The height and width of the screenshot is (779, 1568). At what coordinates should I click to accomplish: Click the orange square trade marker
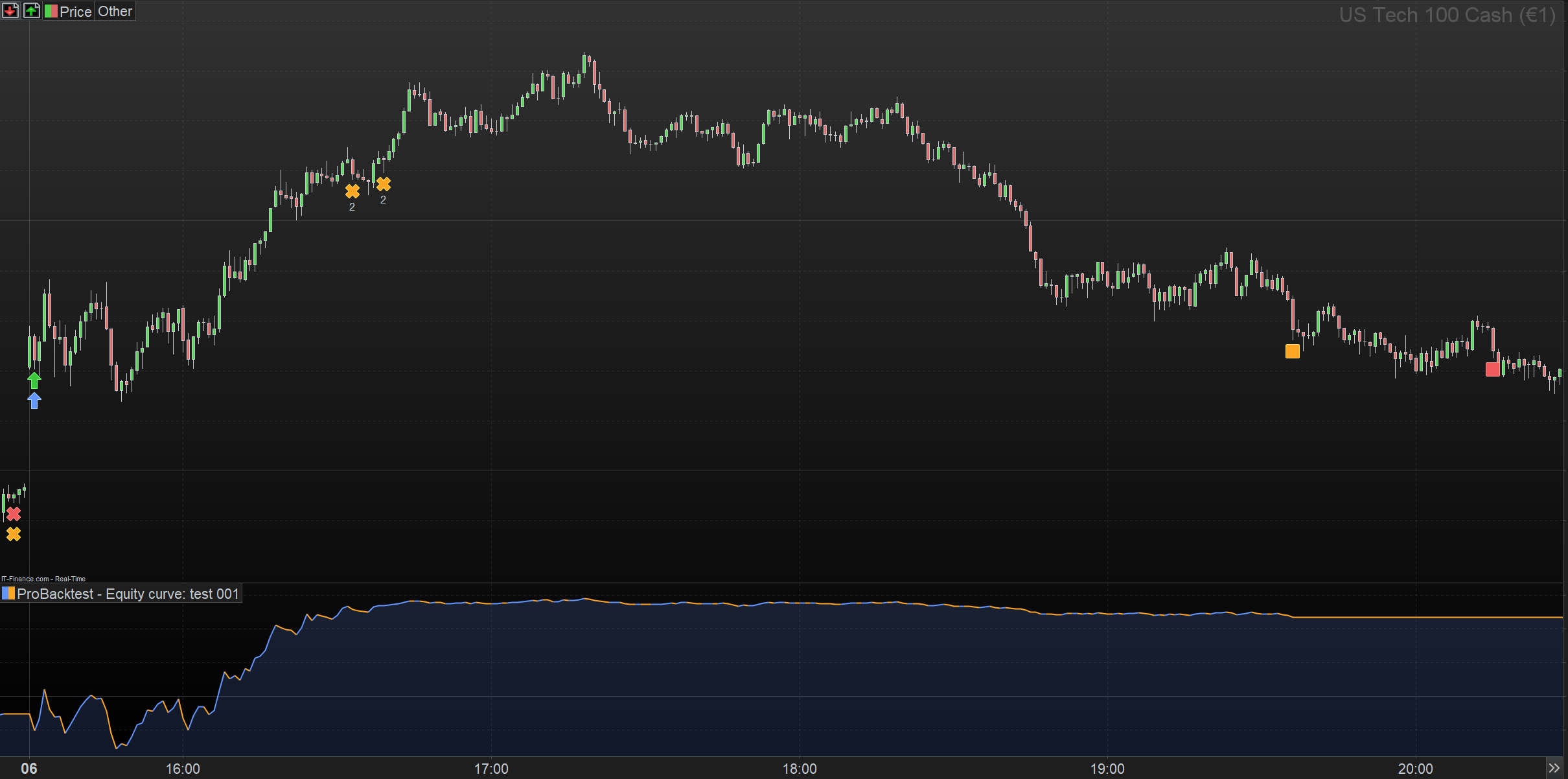point(1292,351)
